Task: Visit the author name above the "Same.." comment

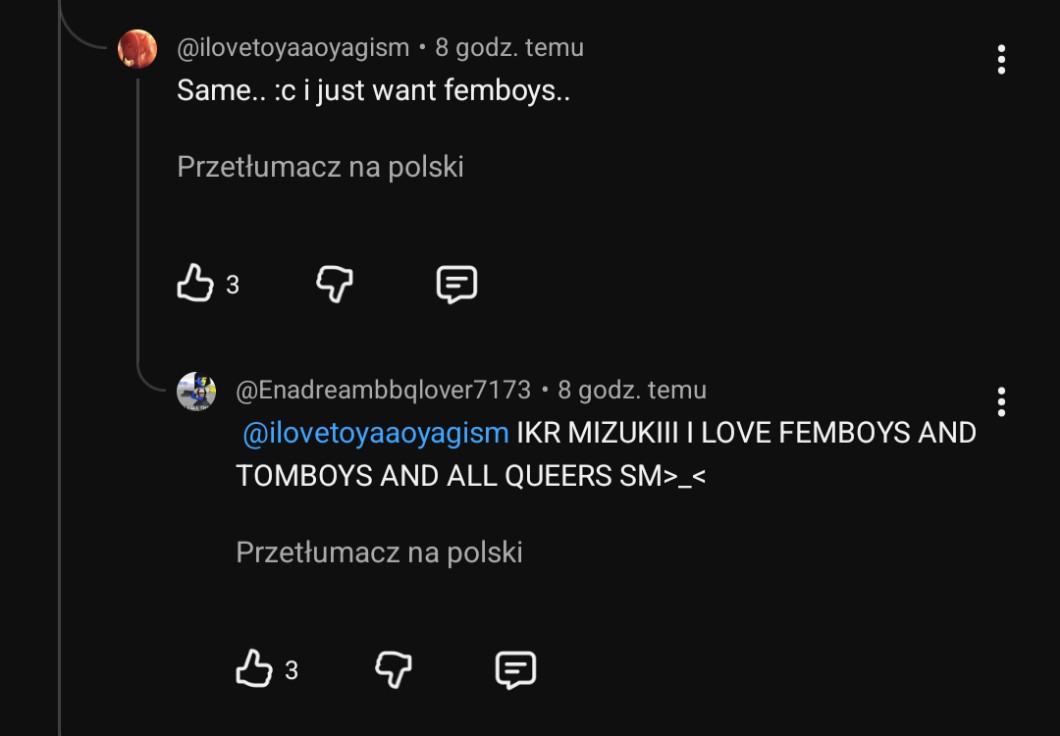Action: click(x=293, y=47)
